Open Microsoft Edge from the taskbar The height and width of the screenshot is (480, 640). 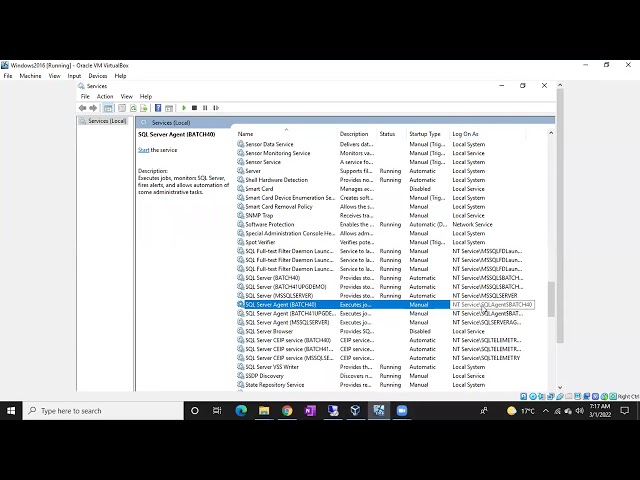point(241,411)
